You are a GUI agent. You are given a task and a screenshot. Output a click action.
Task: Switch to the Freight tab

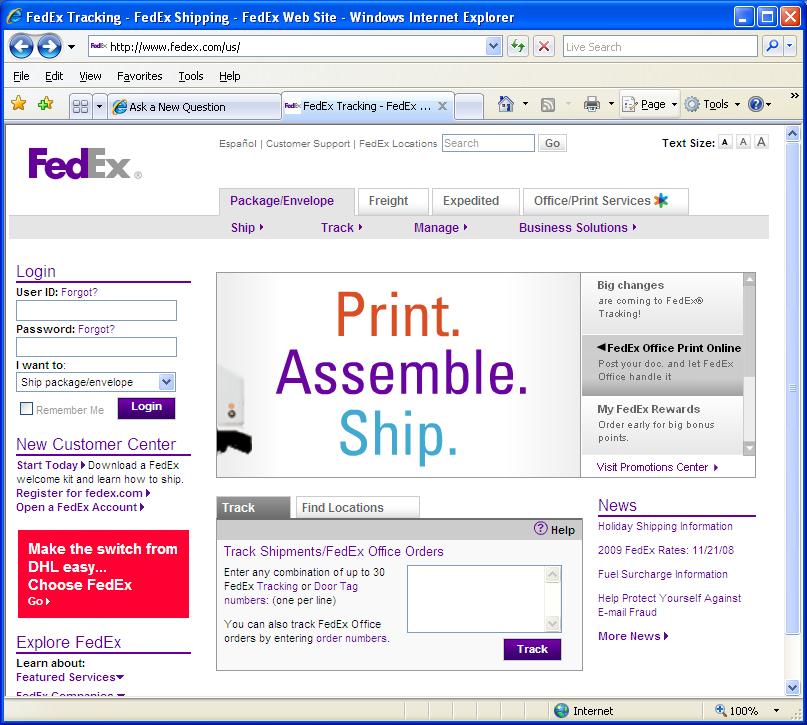(392, 200)
